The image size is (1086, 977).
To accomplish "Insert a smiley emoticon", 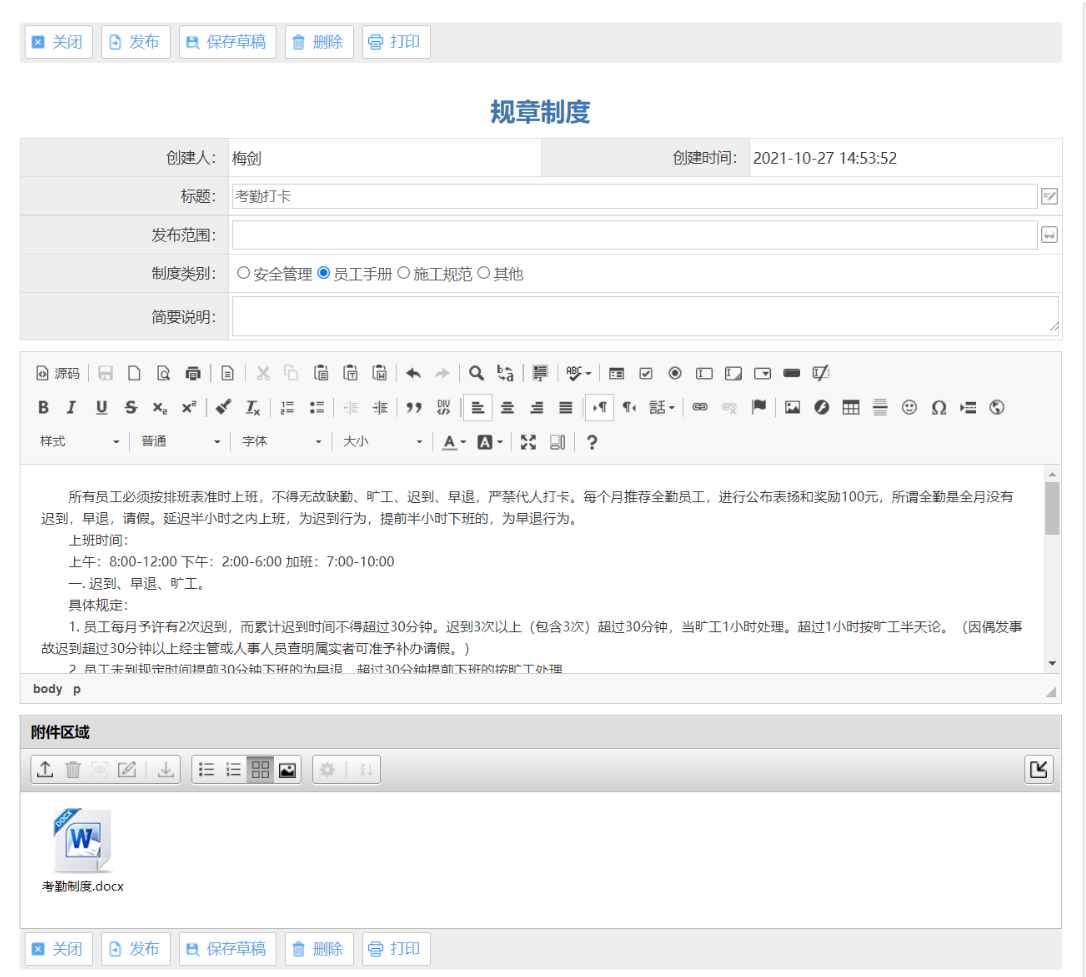I will (x=909, y=407).
